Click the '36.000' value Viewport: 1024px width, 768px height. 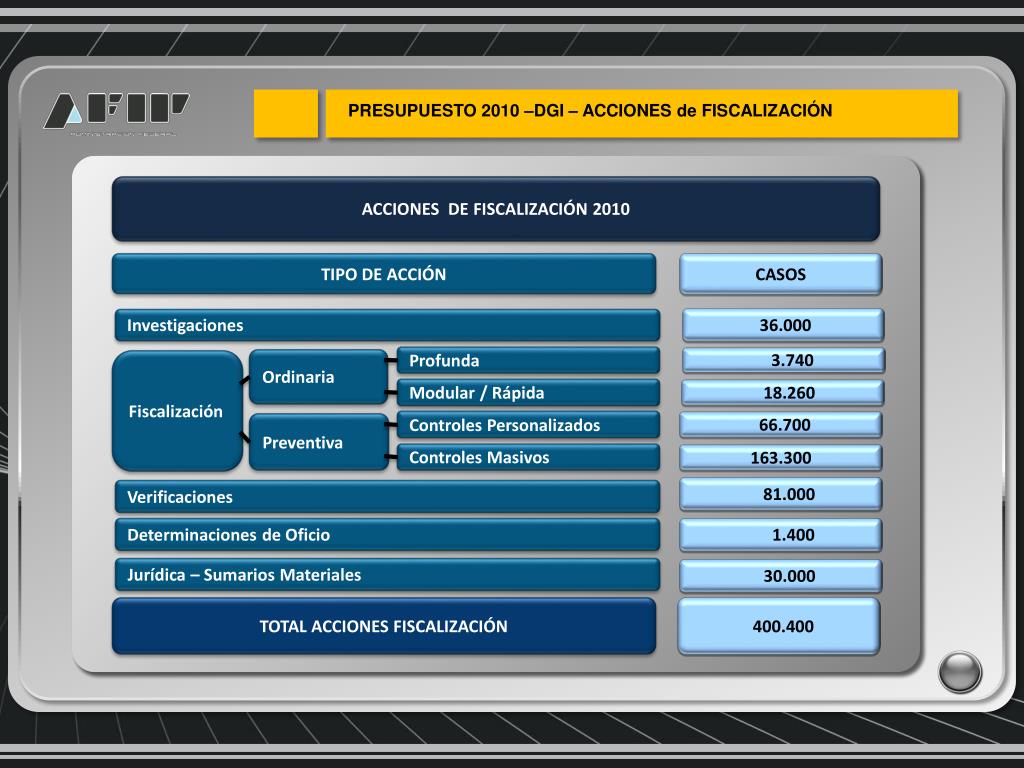(x=783, y=325)
